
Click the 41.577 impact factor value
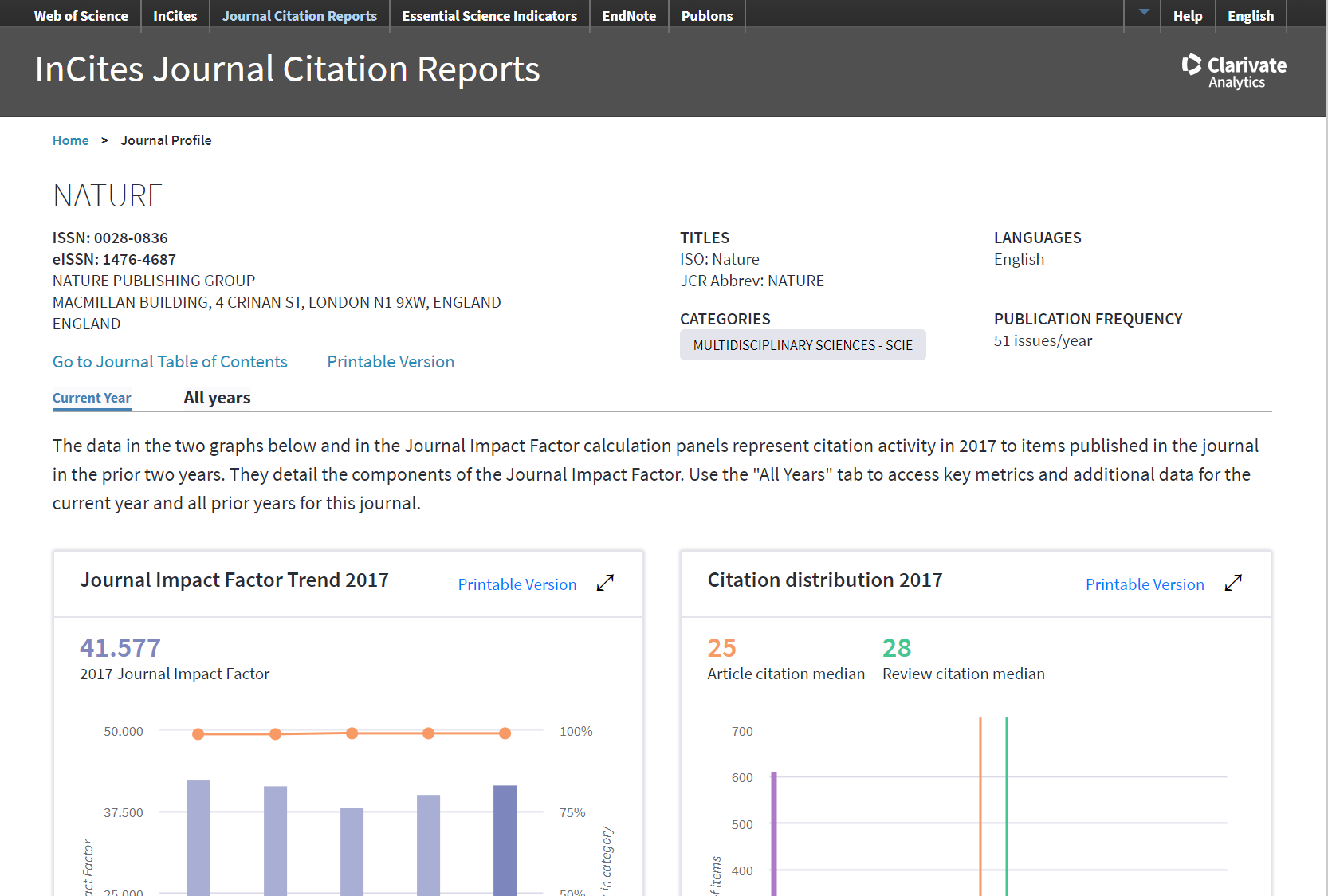[x=120, y=647]
